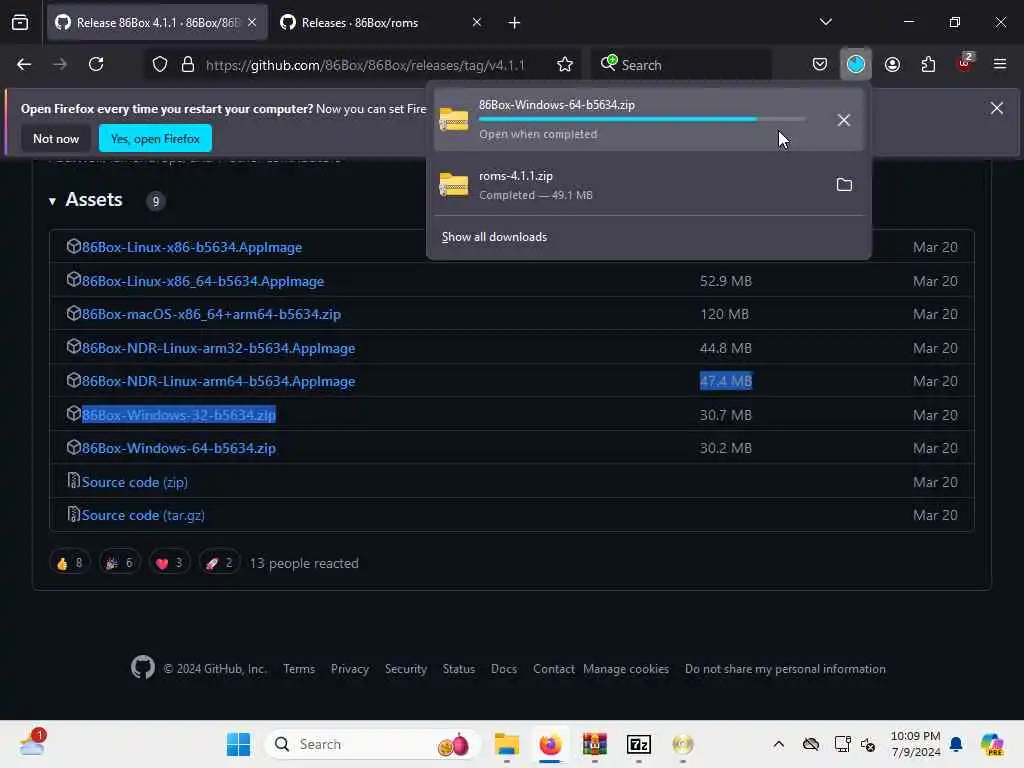Open the Firefox hamburger menu
Screen dimensions: 1024x768
pos(1000,65)
